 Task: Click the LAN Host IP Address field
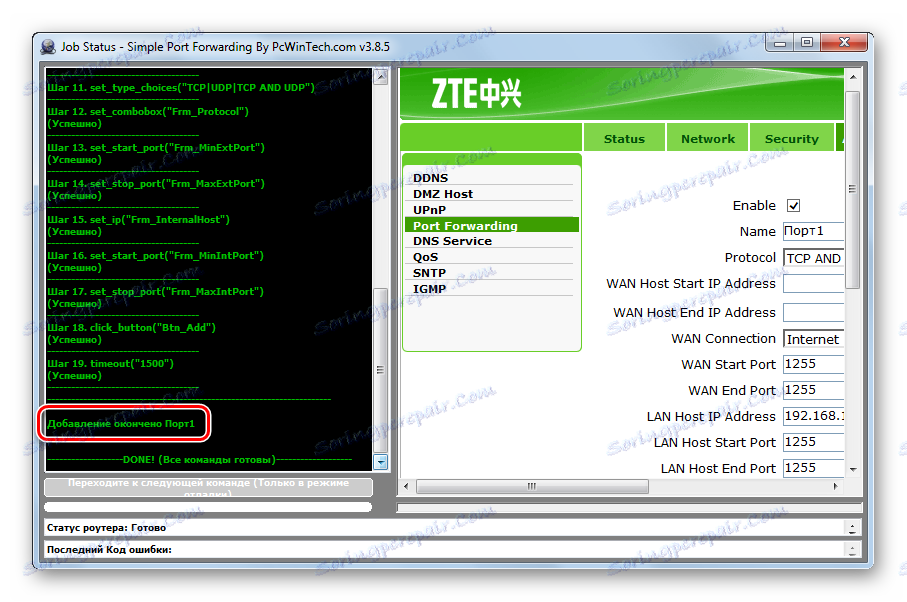click(x=813, y=416)
